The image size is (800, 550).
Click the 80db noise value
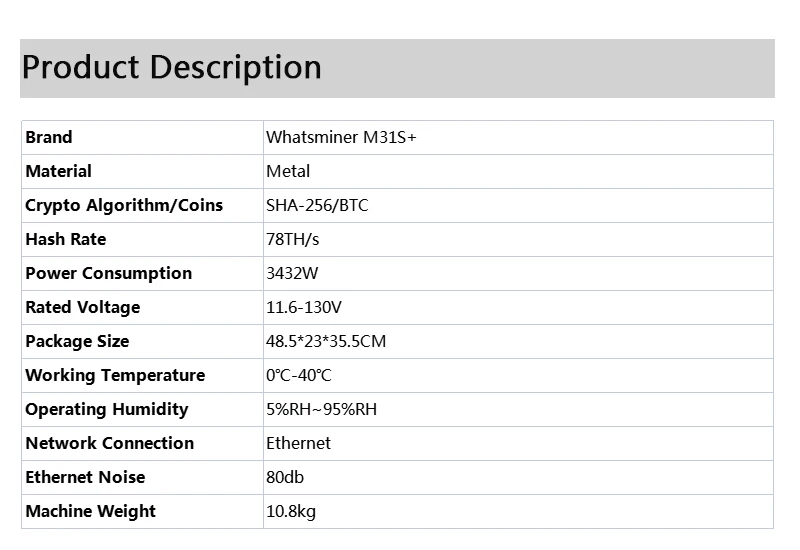point(285,477)
